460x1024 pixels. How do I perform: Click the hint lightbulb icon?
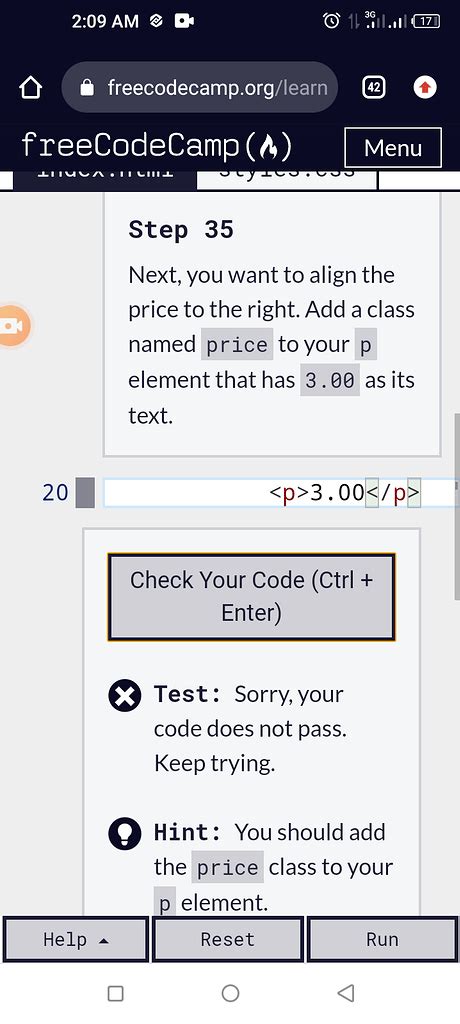124,834
